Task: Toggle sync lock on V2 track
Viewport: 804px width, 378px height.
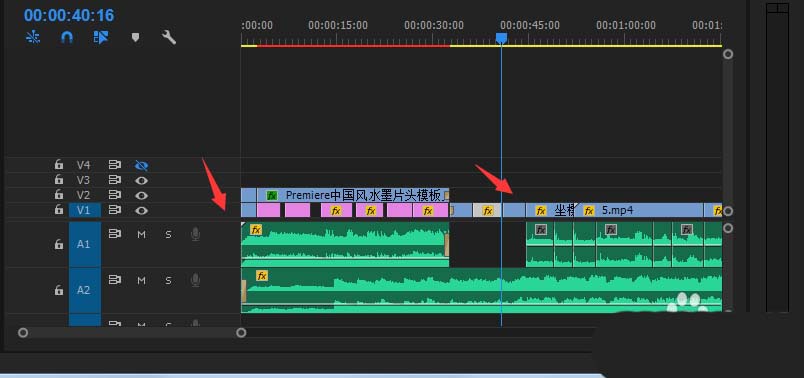Action: [x=115, y=195]
